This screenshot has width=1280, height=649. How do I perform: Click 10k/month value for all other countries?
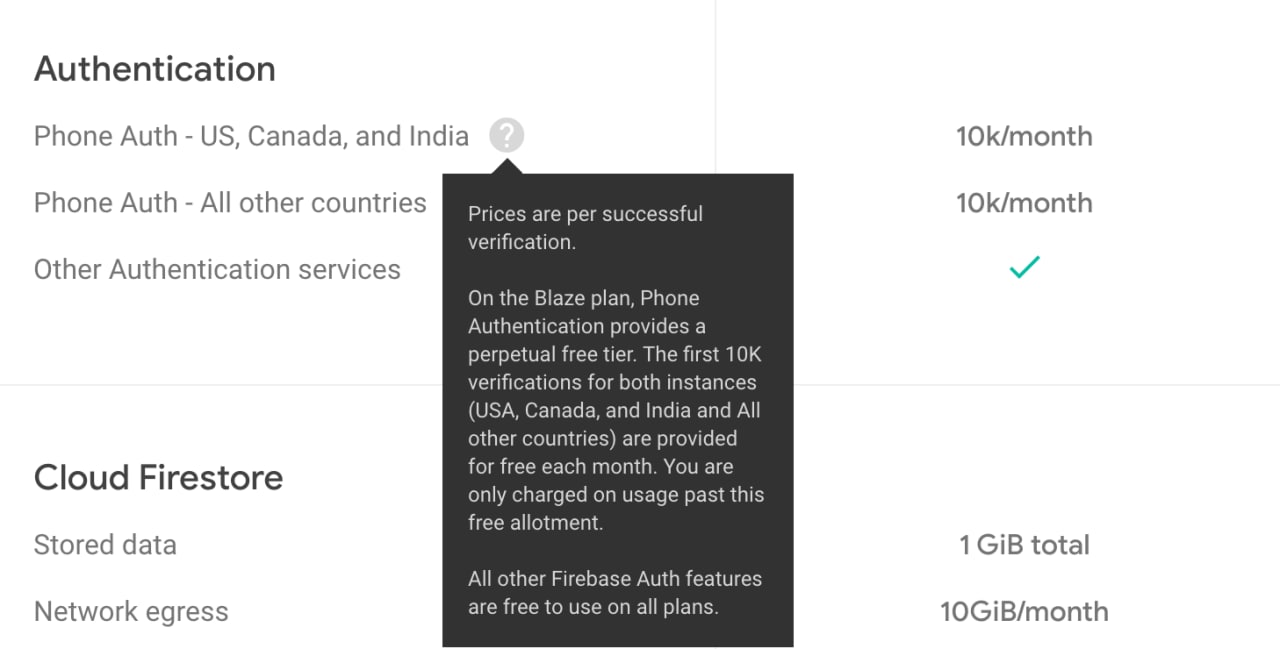coord(1024,203)
